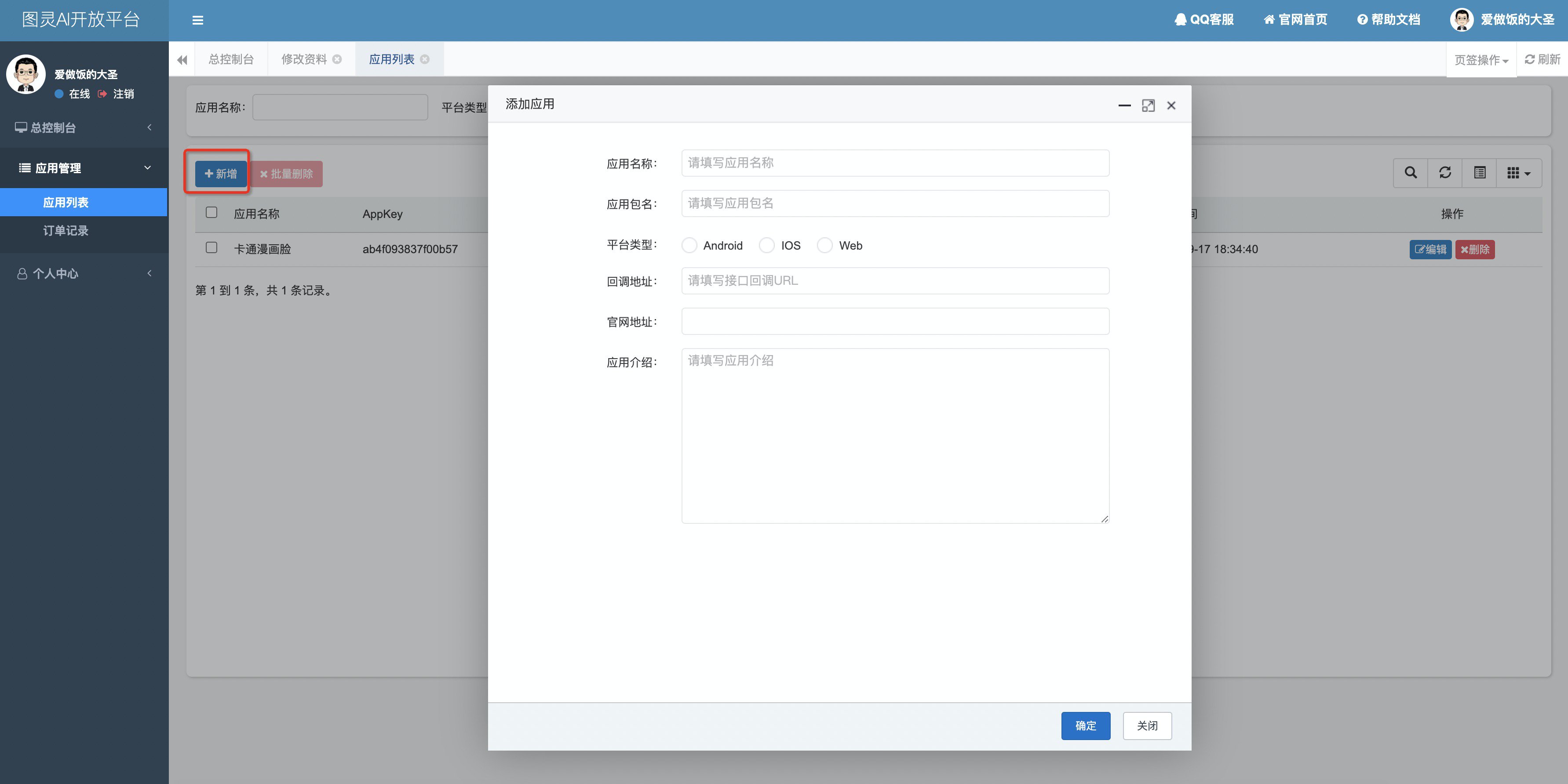1568x784 pixels.
Task: Click the 确定 button in dialog
Action: click(1085, 726)
